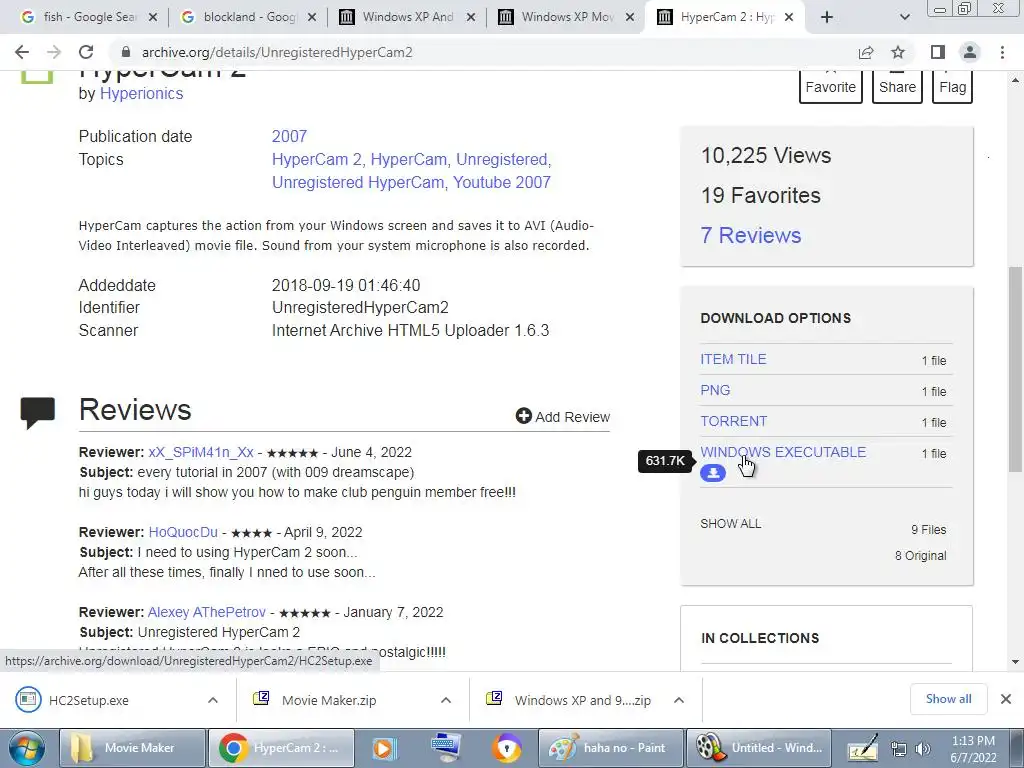
Task: Download the WINDOWS EXECUTABLE file
Action: click(783, 452)
